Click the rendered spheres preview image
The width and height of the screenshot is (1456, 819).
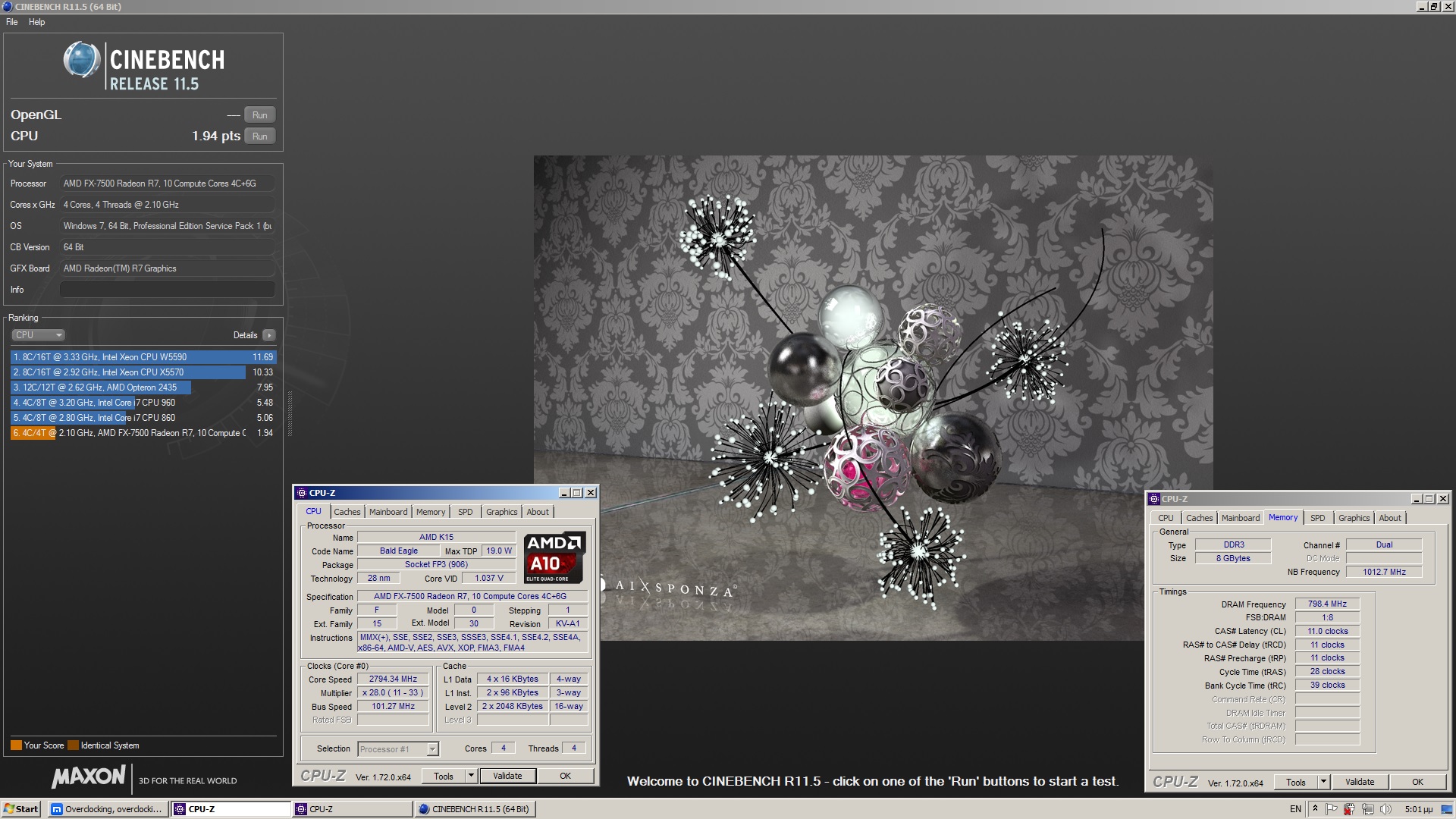pos(873,398)
